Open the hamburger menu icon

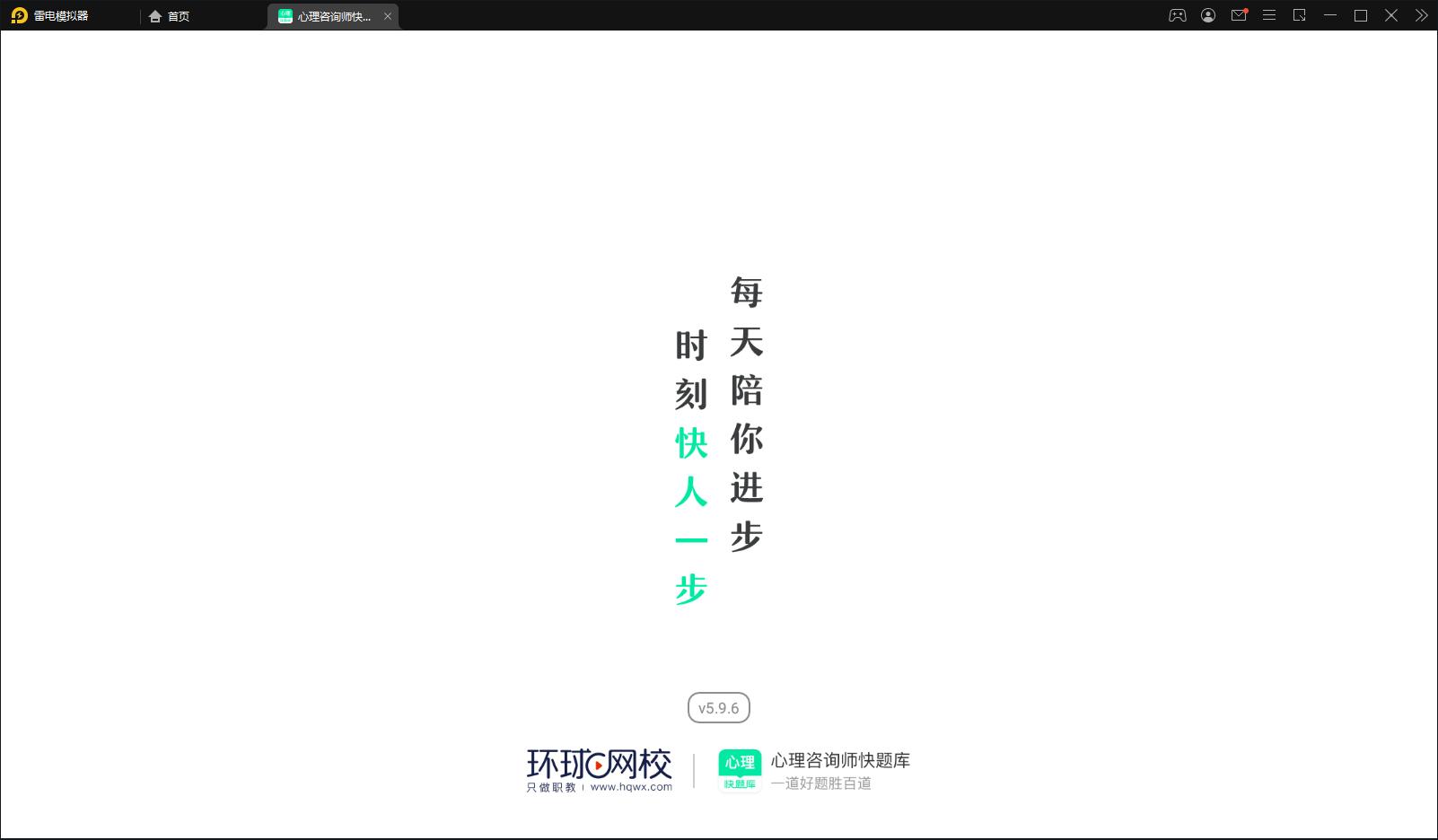click(x=1269, y=15)
